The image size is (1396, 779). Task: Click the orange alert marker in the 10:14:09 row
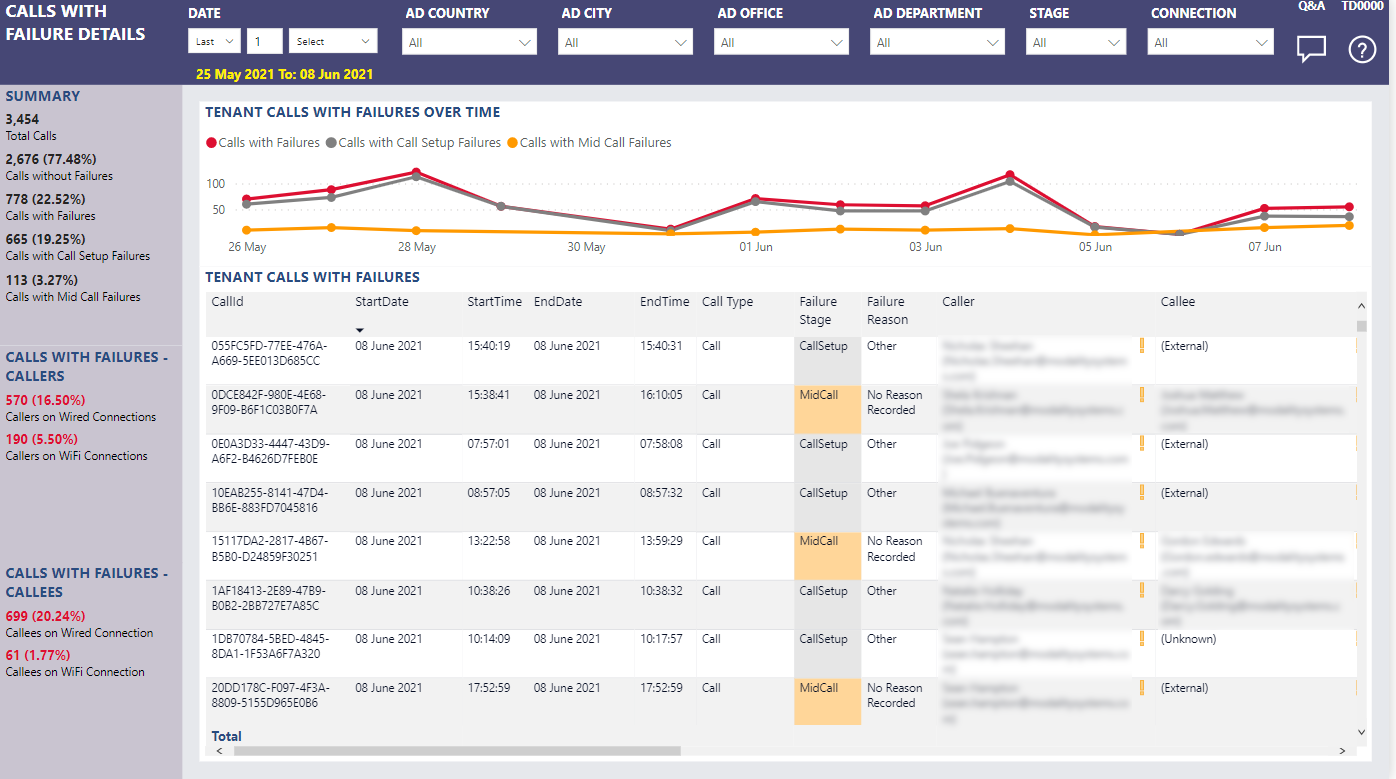coord(1141,639)
